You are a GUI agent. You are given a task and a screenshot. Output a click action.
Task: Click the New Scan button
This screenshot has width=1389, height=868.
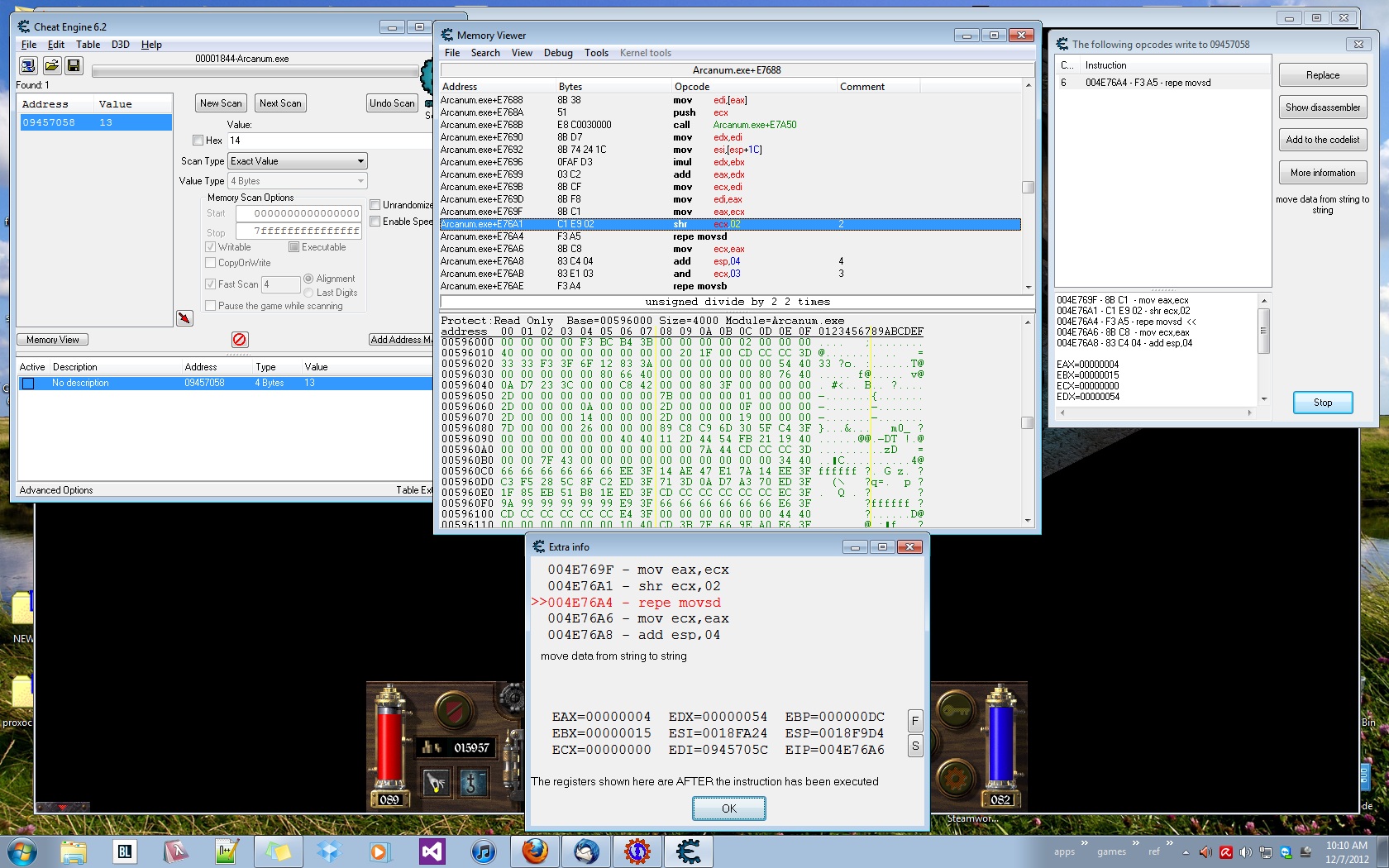220,103
